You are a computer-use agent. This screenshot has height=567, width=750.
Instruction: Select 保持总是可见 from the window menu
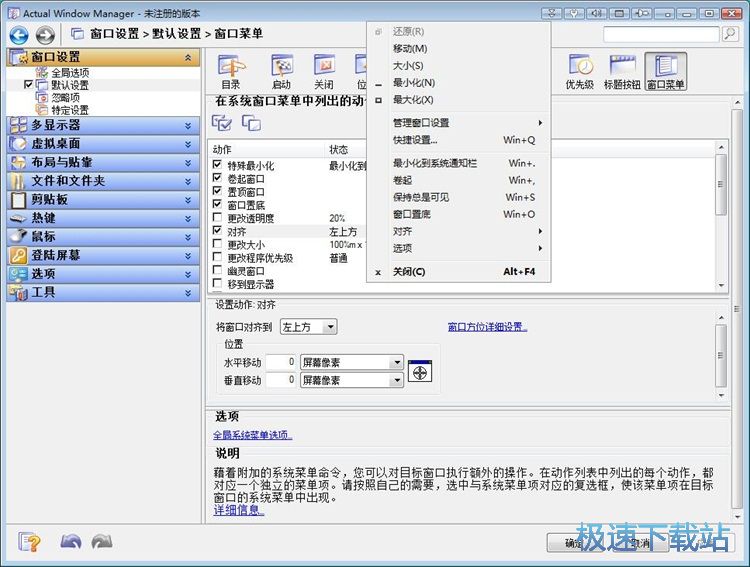(421, 197)
